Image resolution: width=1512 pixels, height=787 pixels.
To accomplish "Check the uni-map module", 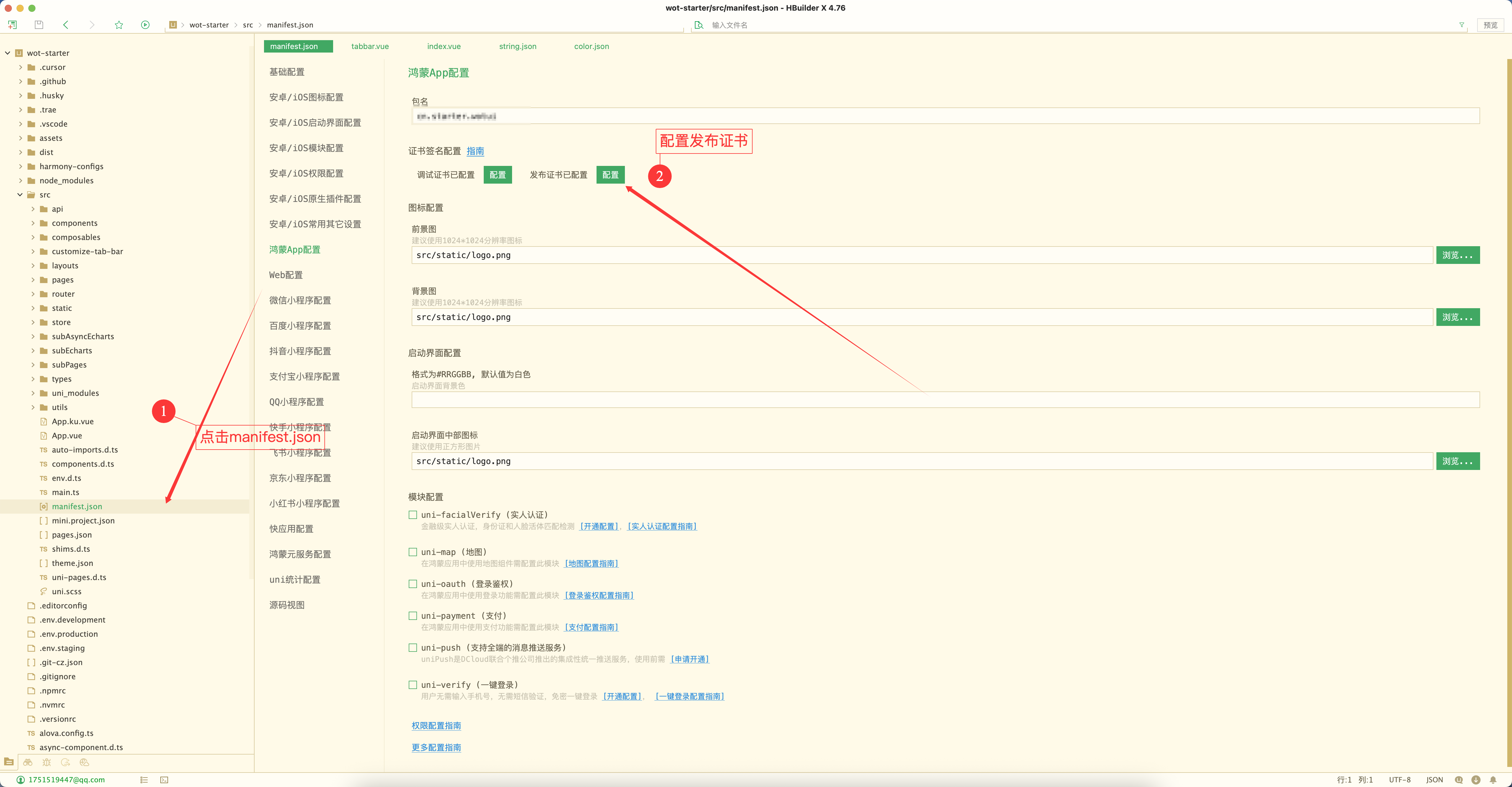I will click(413, 552).
